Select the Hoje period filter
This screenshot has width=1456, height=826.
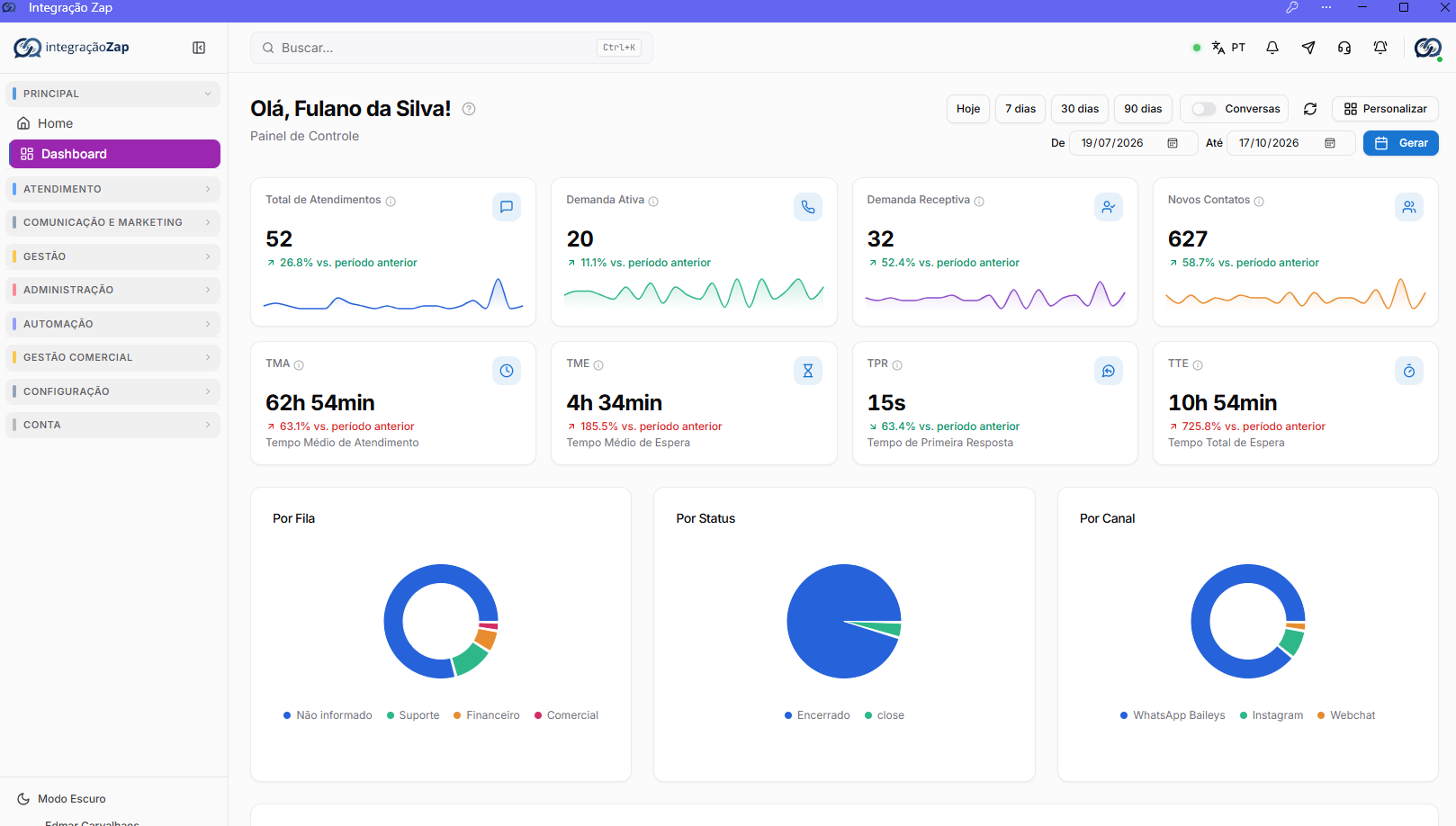pos(968,109)
